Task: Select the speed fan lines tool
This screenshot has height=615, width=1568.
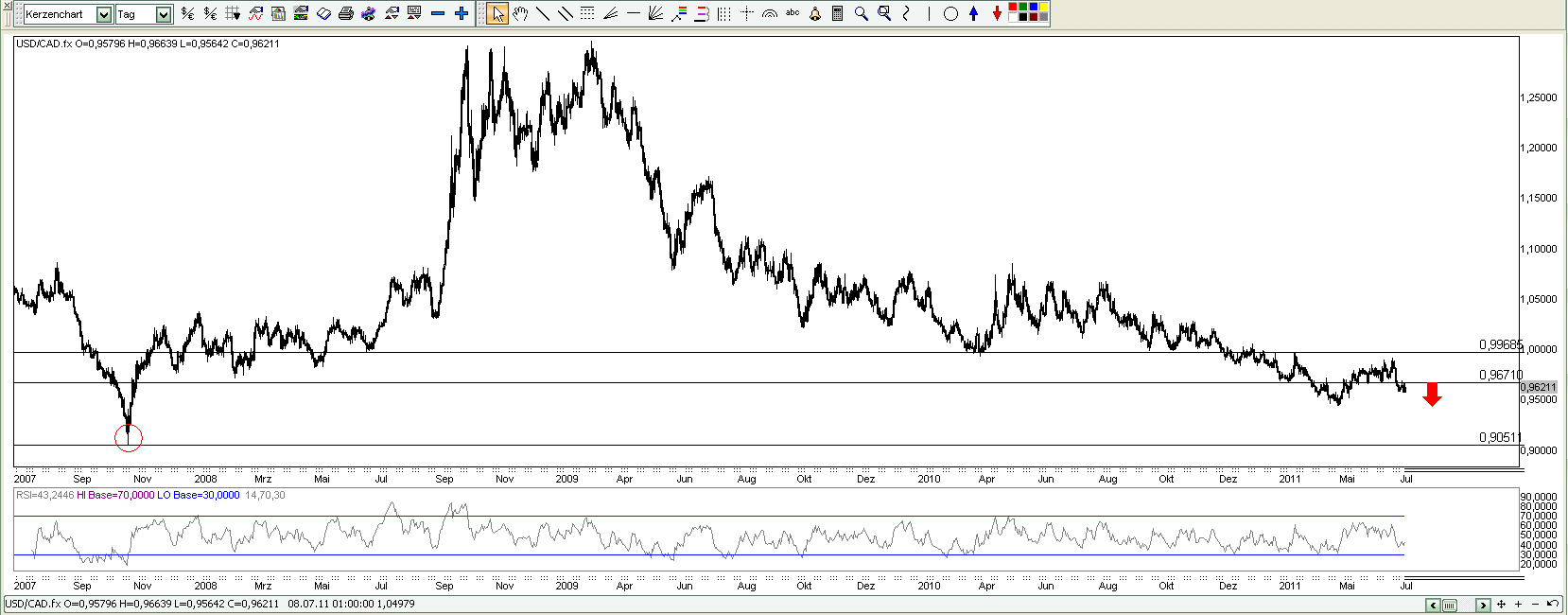Action: pyautogui.click(x=610, y=13)
